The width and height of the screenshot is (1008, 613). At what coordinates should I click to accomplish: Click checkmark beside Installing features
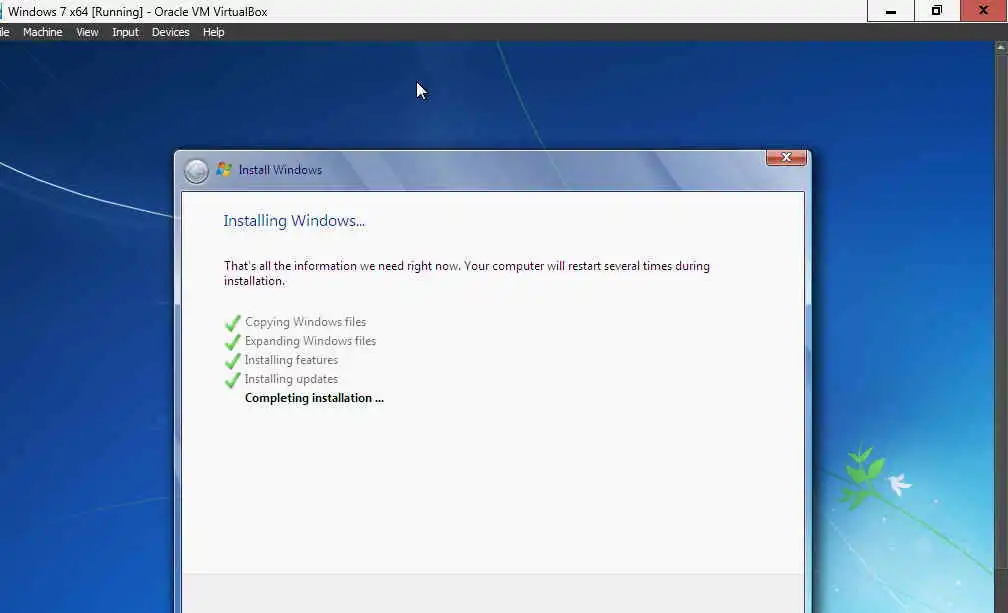pos(233,361)
